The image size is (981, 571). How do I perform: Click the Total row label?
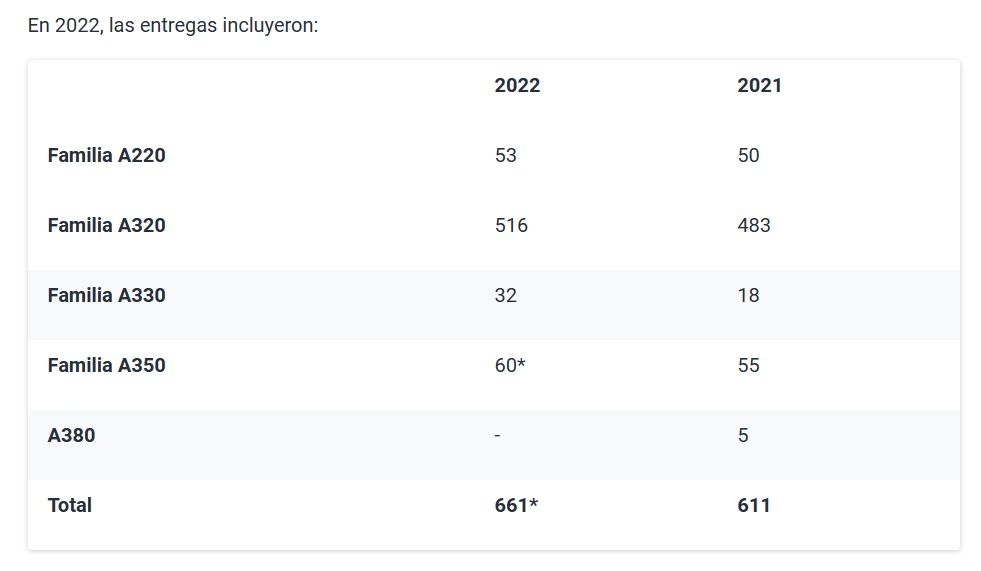pos(69,505)
